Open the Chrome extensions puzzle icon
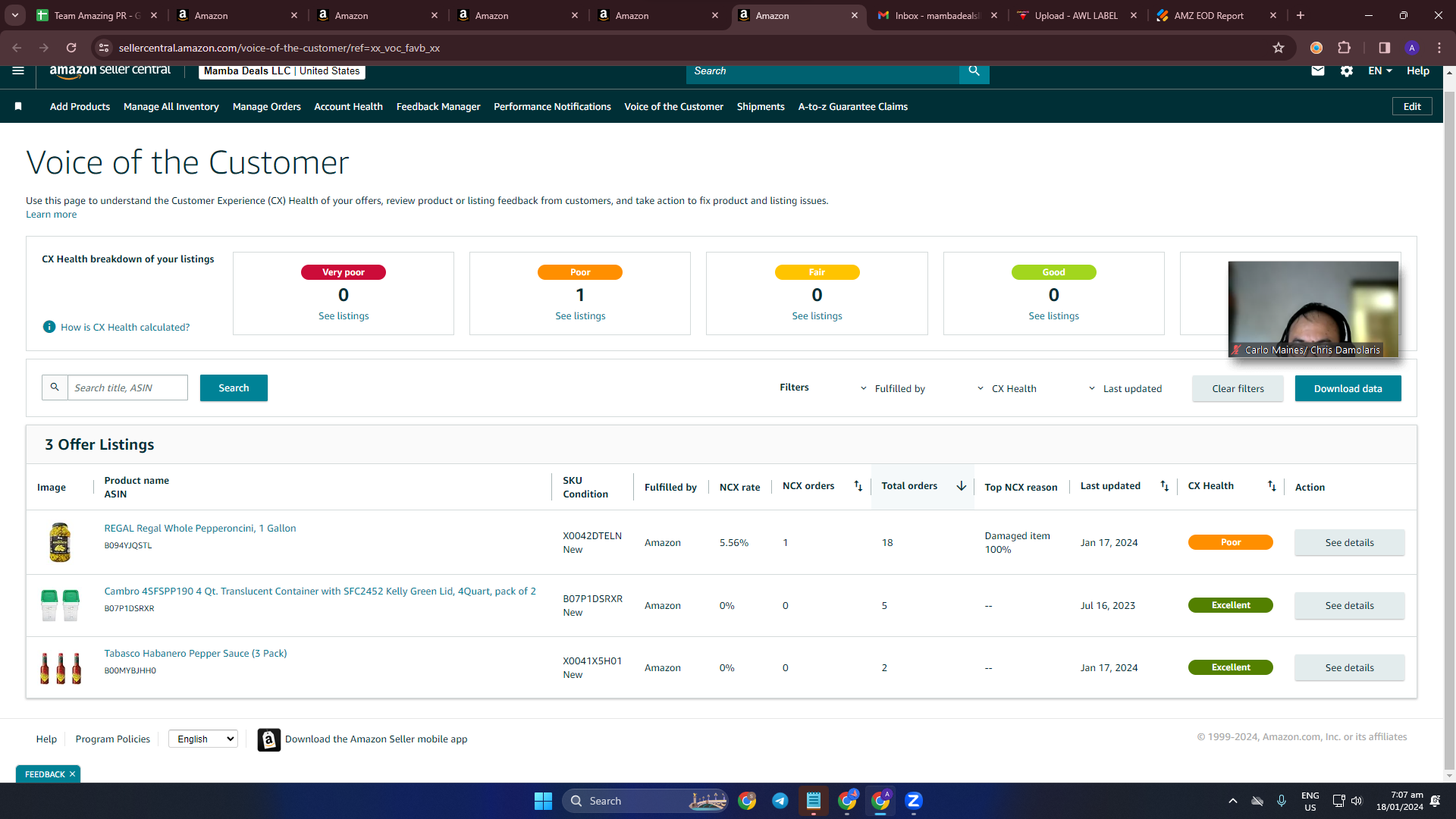 point(1345,48)
